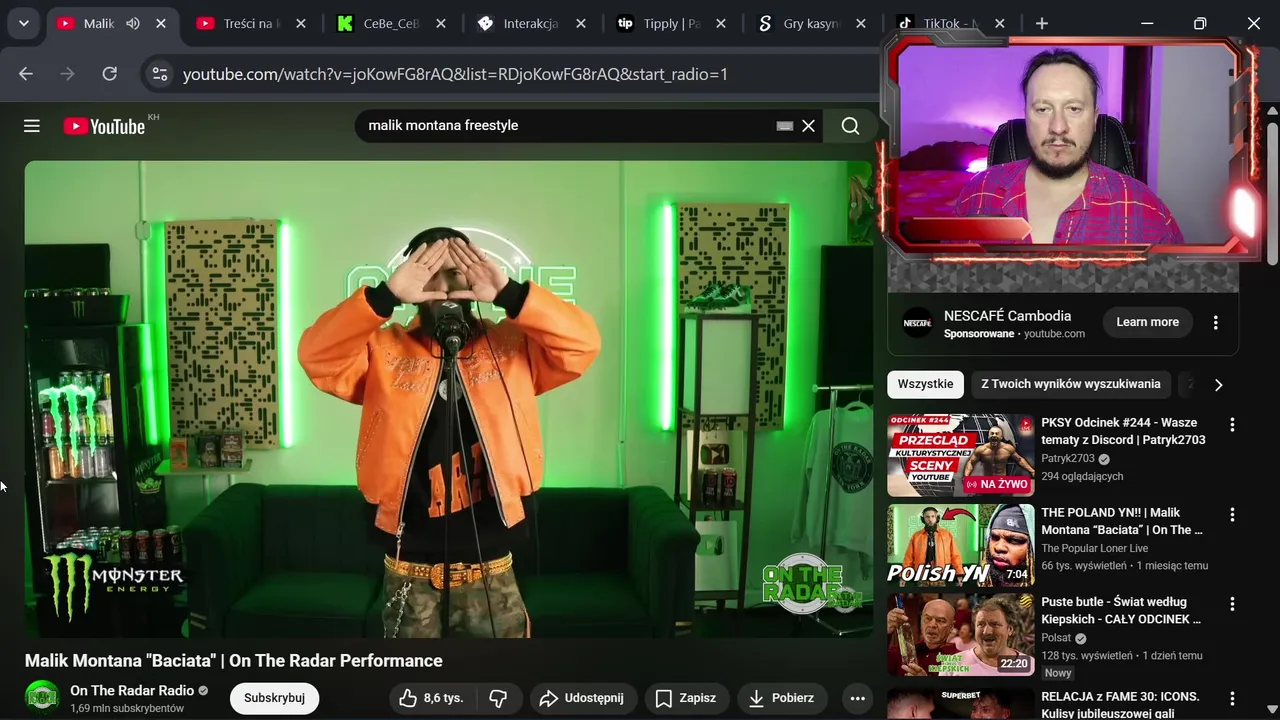Open Puste butle Kiepskich thumbnail
Image resolution: width=1280 pixels, height=720 pixels.
coord(961,635)
